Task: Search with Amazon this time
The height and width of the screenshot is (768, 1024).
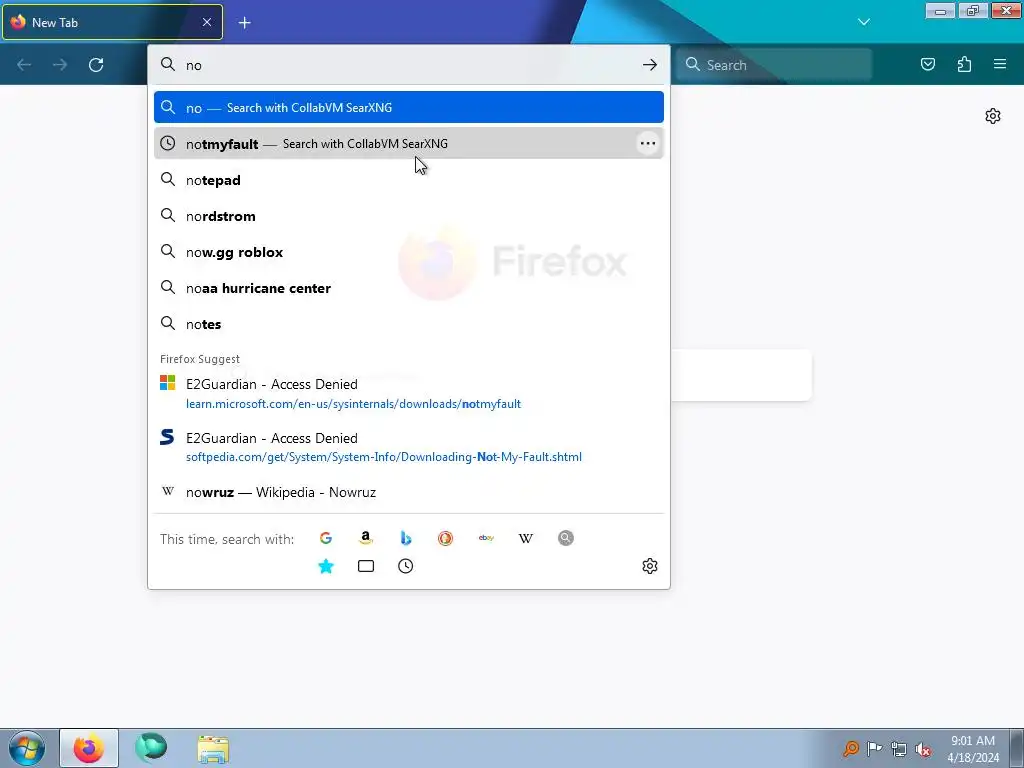Action: tap(366, 538)
